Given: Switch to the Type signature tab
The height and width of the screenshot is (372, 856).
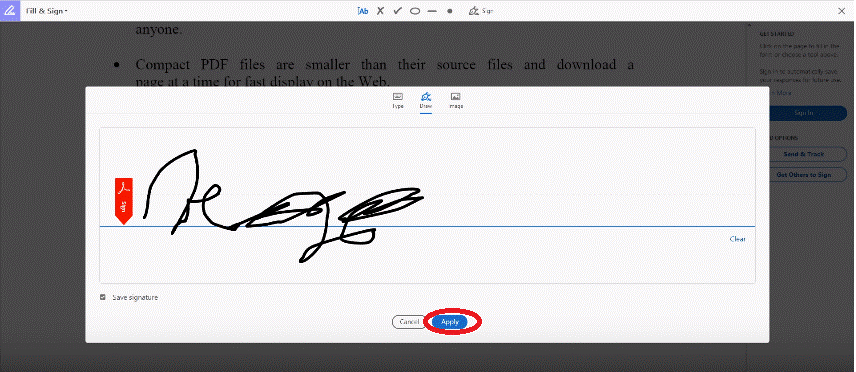Looking at the screenshot, I should pos(397,101).
